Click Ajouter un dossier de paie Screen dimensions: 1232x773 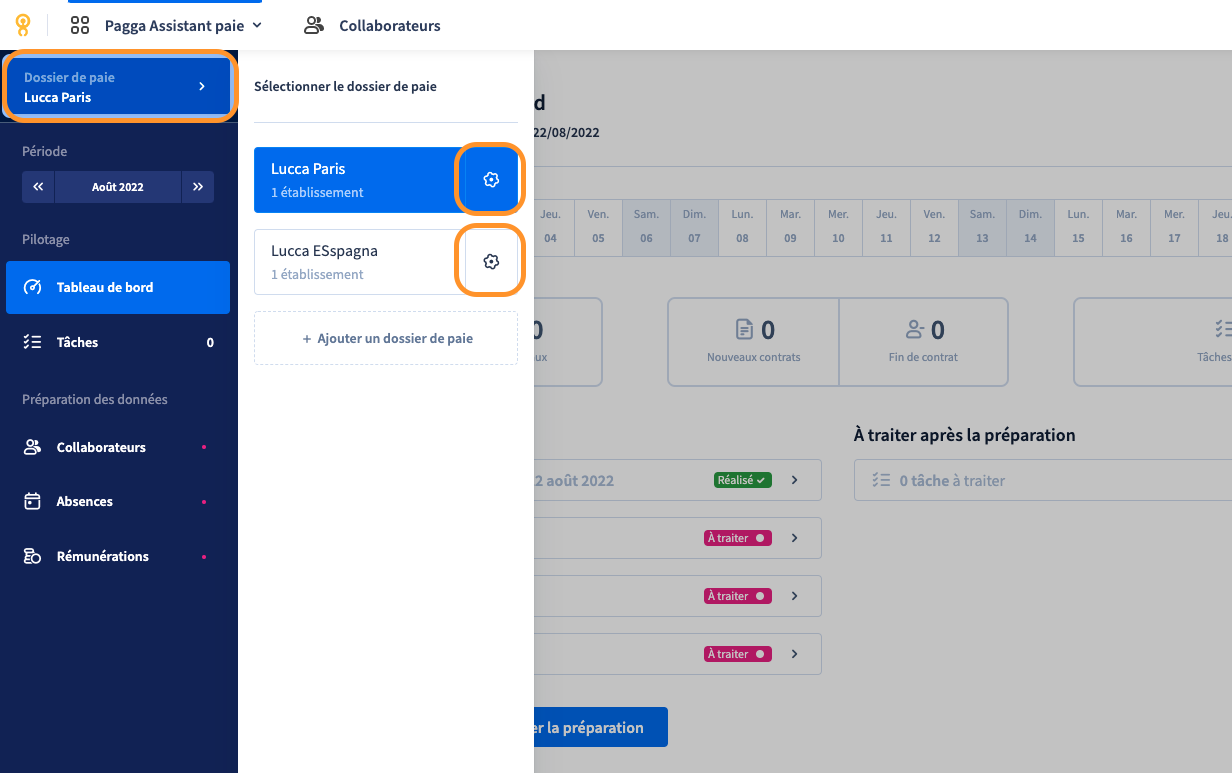(386, 338)
